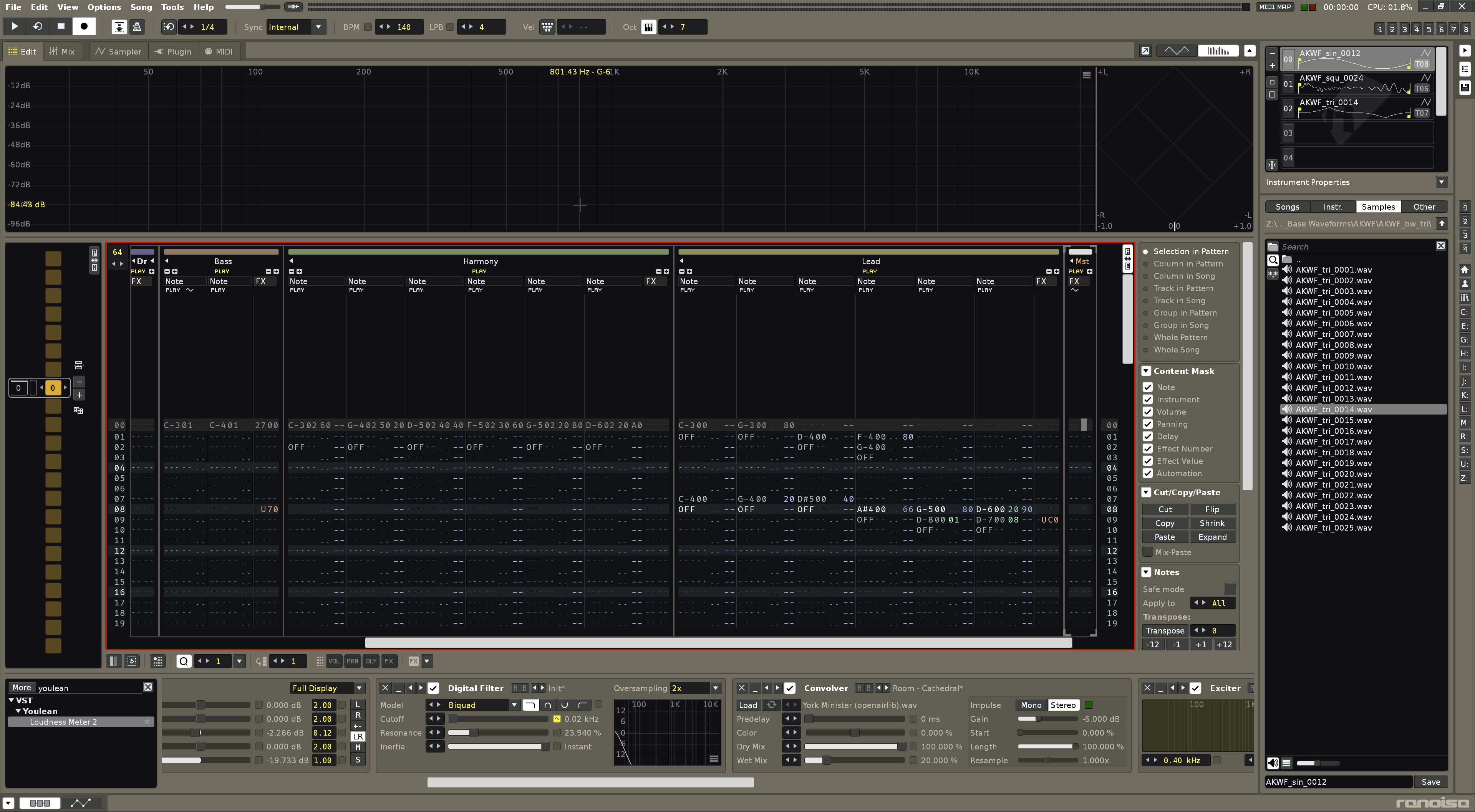
Task: Click the Flip button
Action: [x=1212, y=509]
